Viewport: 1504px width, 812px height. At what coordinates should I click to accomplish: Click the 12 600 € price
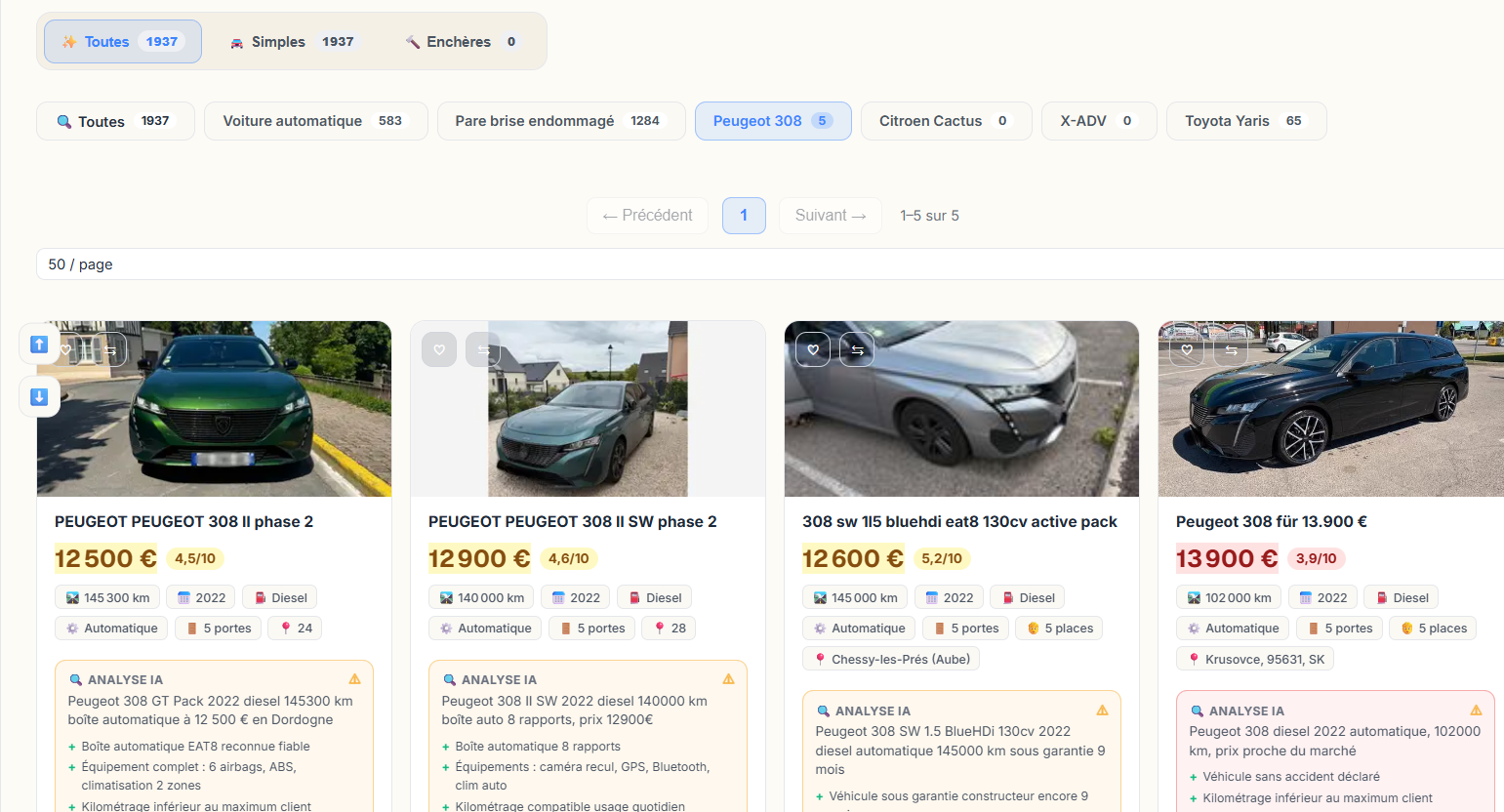click(x=853, y=558)
